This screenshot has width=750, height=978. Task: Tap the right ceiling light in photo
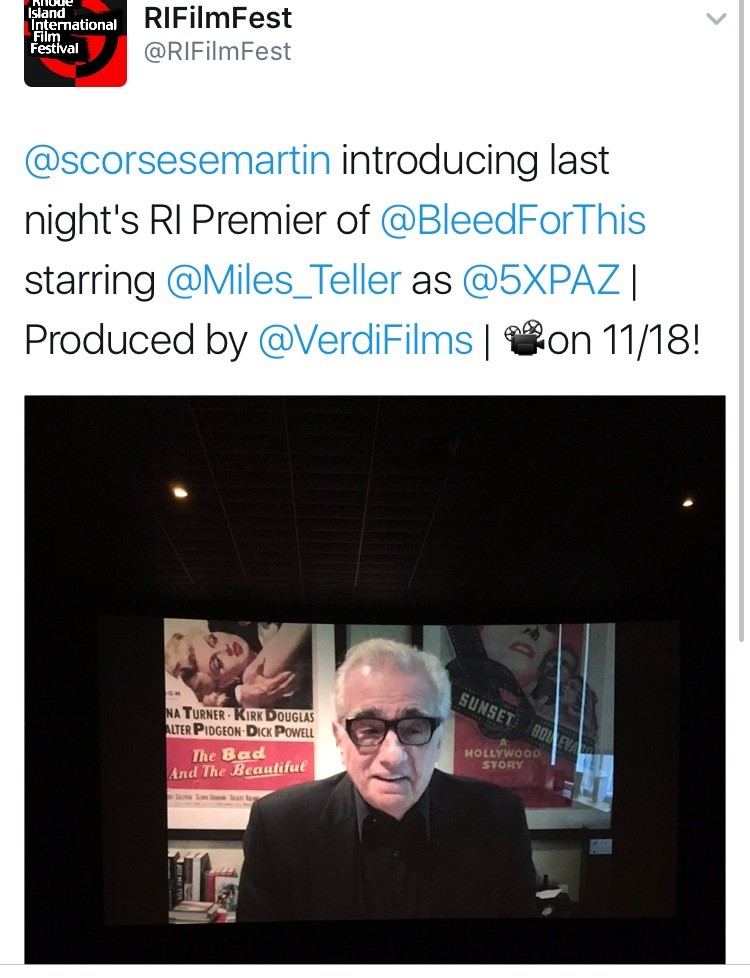[688, 503]
